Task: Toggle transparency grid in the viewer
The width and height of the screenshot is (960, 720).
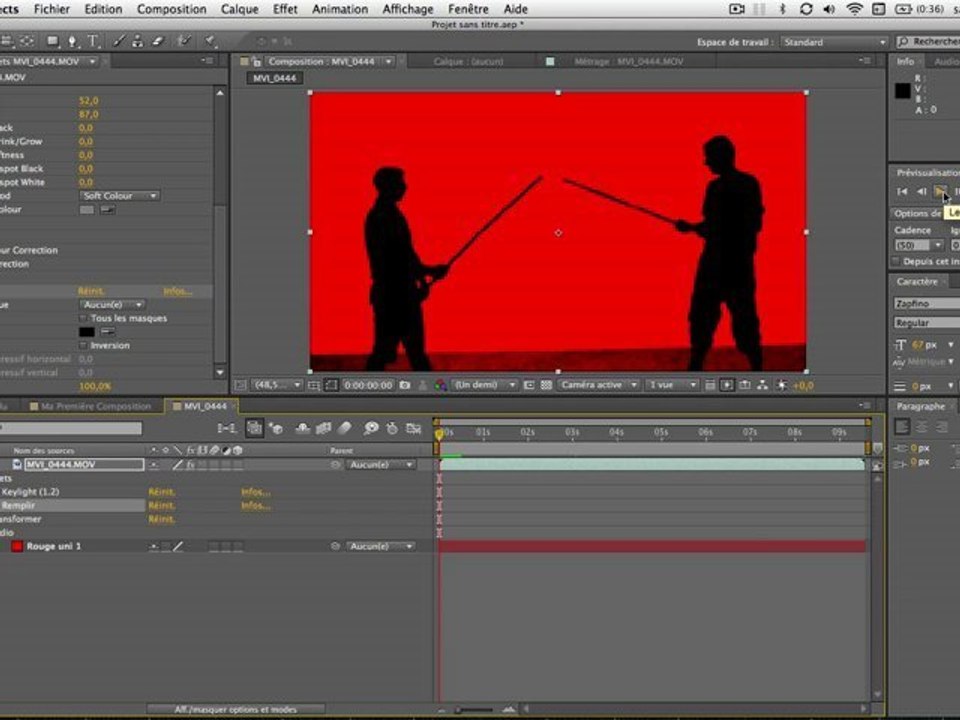Action: coord(546,385)
